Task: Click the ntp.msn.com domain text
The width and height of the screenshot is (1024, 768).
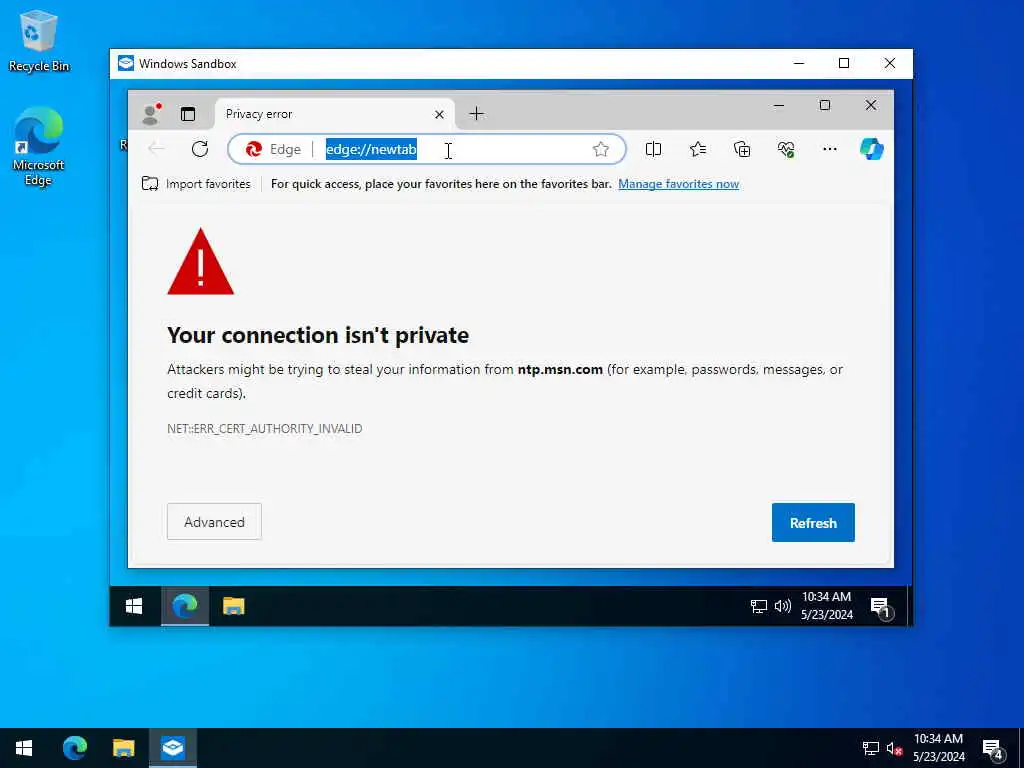Action: coord(560,370)
